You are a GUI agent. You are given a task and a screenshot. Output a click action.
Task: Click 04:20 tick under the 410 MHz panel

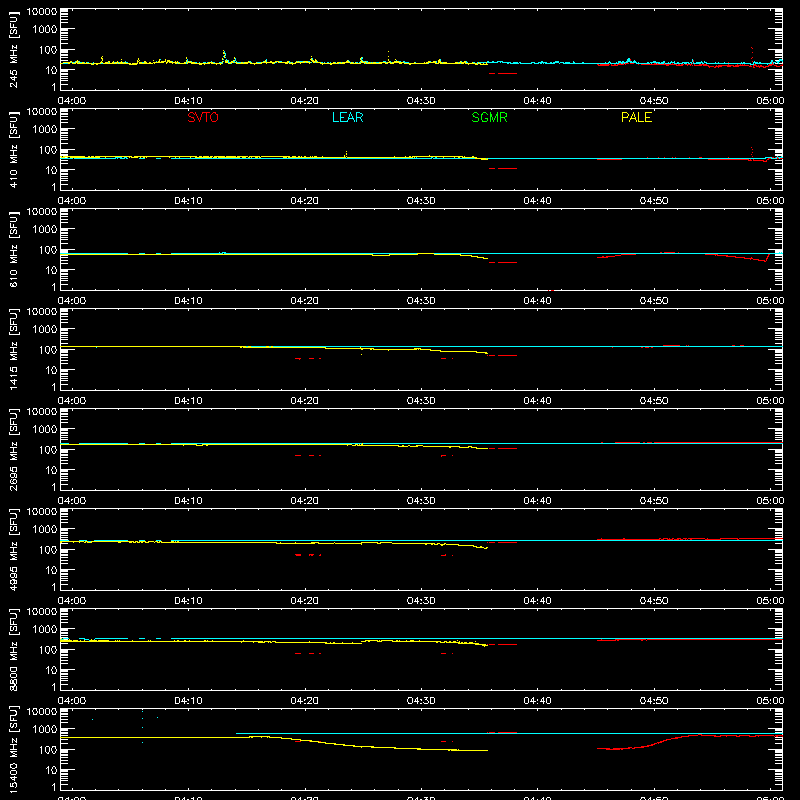pyautogui.click(x=305, y=201)
